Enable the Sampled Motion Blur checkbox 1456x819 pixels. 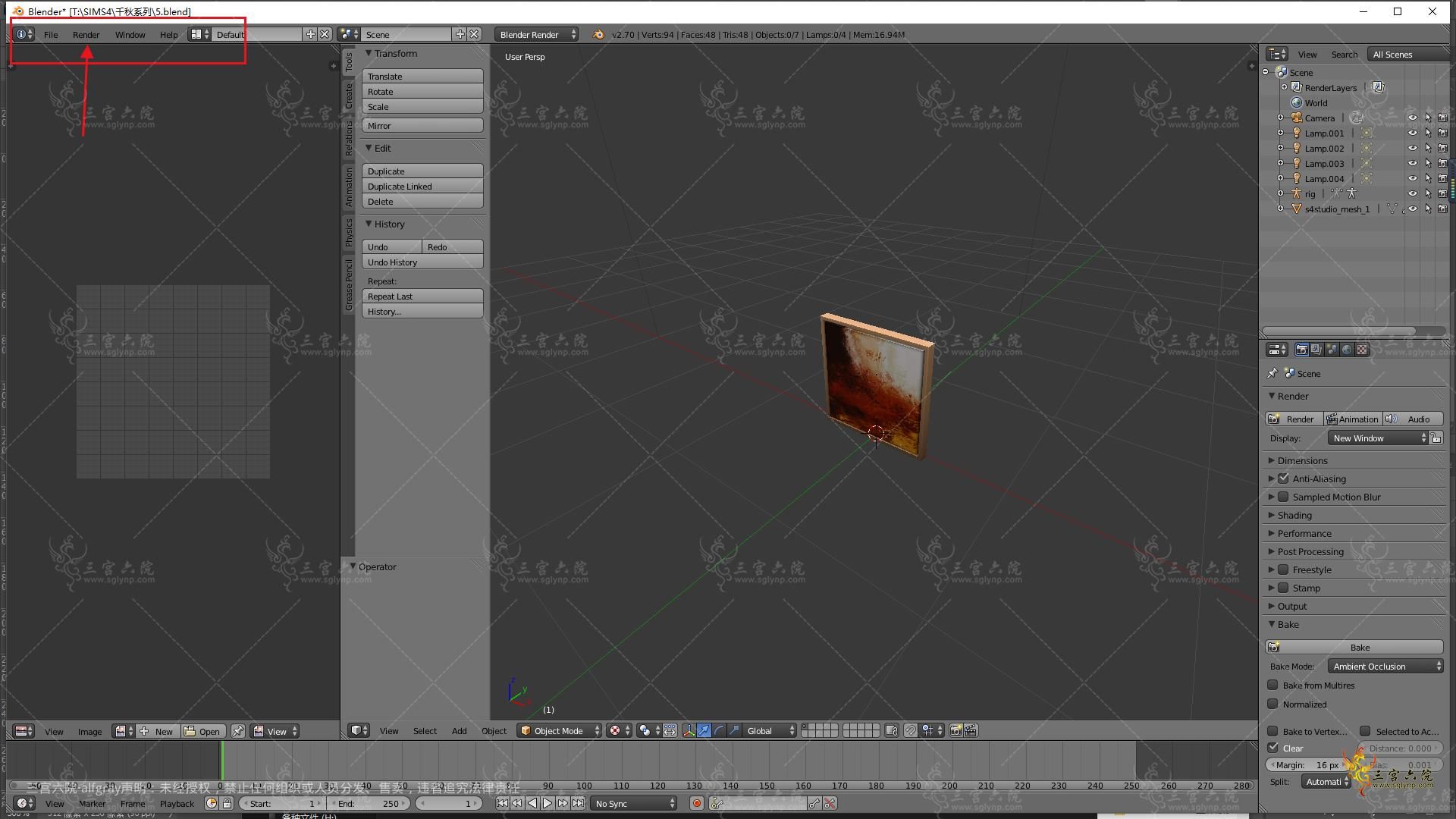point(1283,497)
